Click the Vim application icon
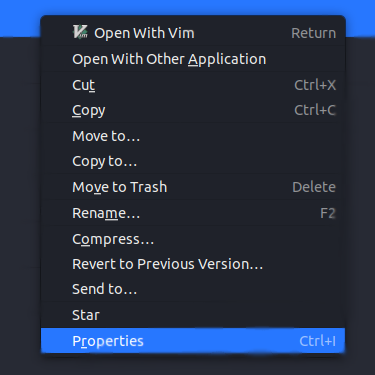The image size is (375, 375). coord(80,32)
